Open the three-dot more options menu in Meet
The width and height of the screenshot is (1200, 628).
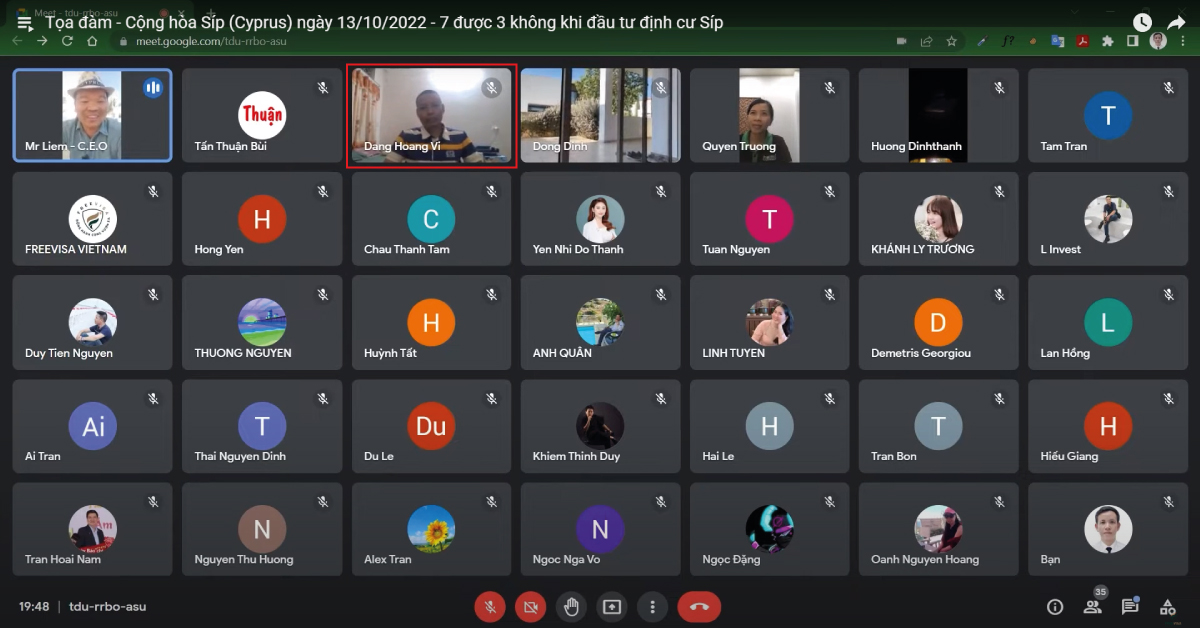652,606
